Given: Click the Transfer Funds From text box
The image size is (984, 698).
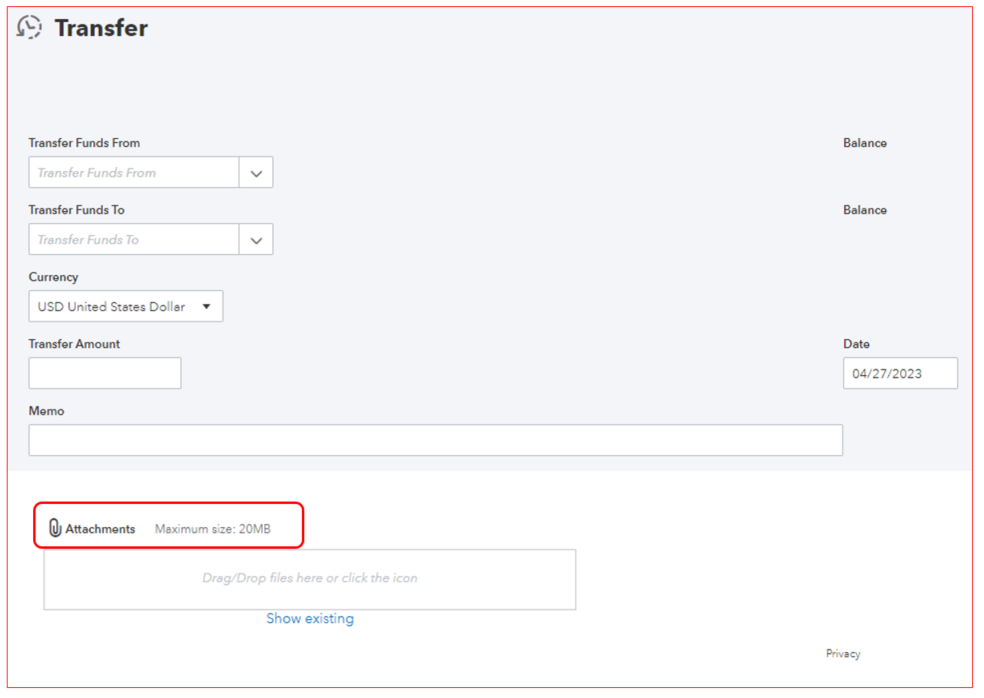Looking at the screenshot, I should tap(133, 172).
